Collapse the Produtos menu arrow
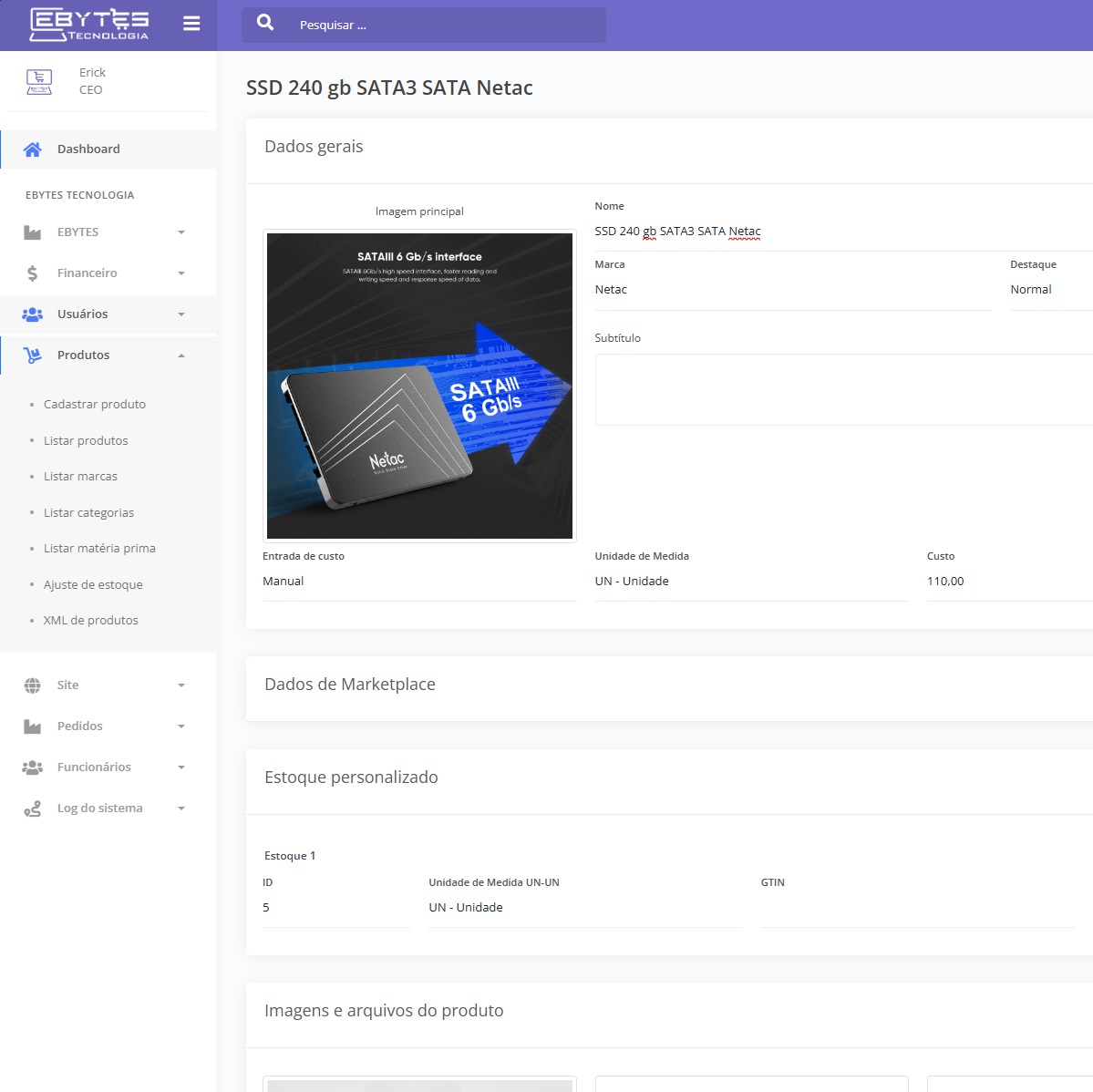The height and width of the screenshot is (1092, 1093). point(181,355)
